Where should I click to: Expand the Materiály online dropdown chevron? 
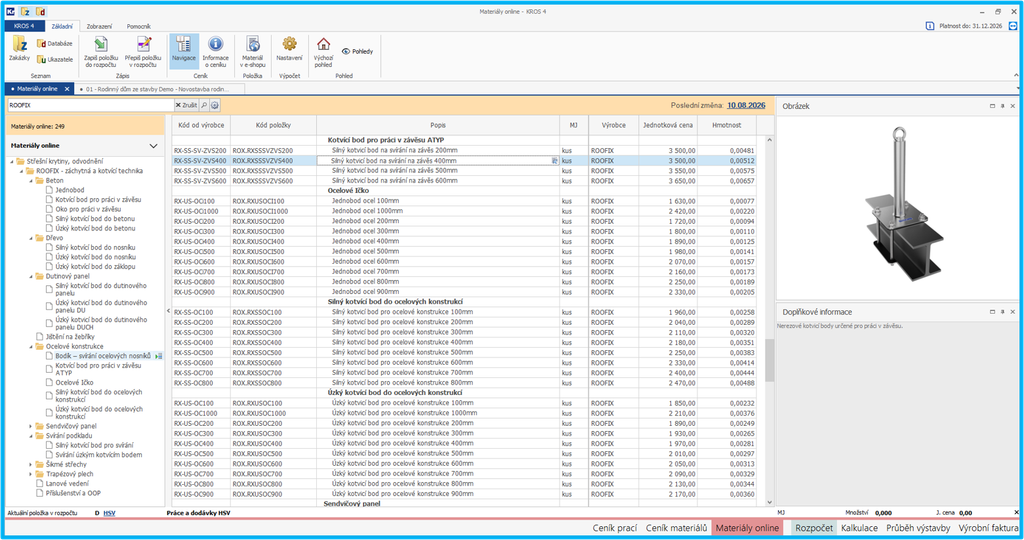(x=153, y=146)
